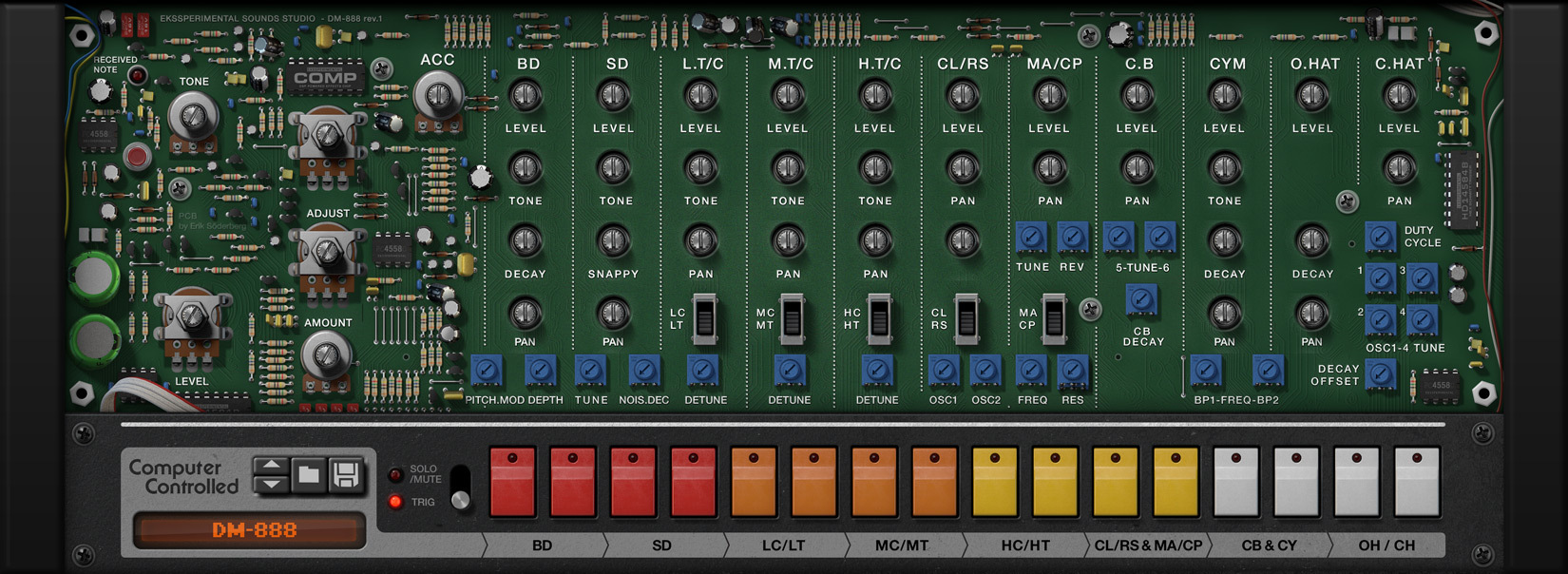The image size is (1568, 574).
Task: Click the BD DEPTH blue trimmer
Action: (540, 371)
